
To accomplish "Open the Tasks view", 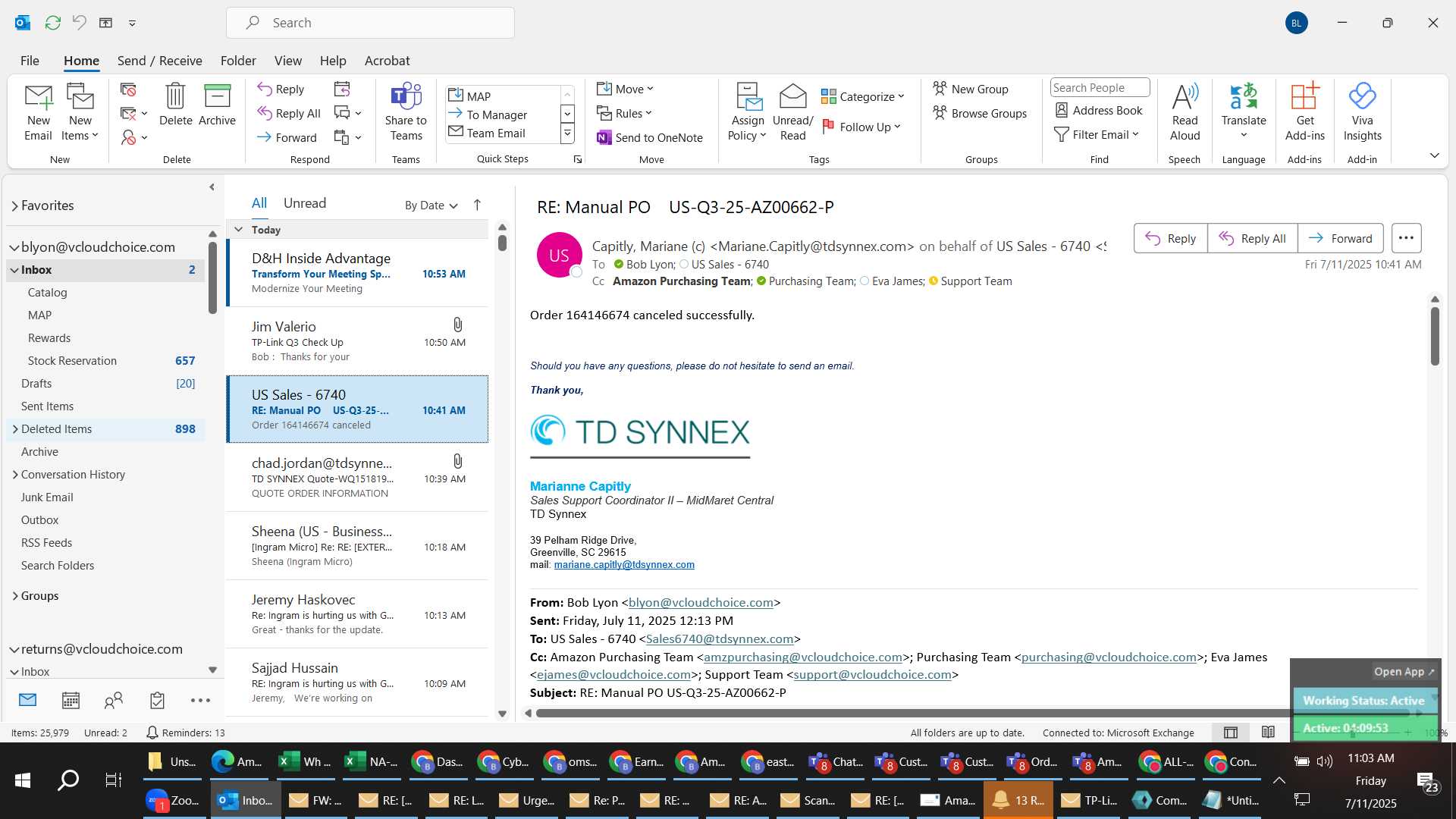I will 157,700.
